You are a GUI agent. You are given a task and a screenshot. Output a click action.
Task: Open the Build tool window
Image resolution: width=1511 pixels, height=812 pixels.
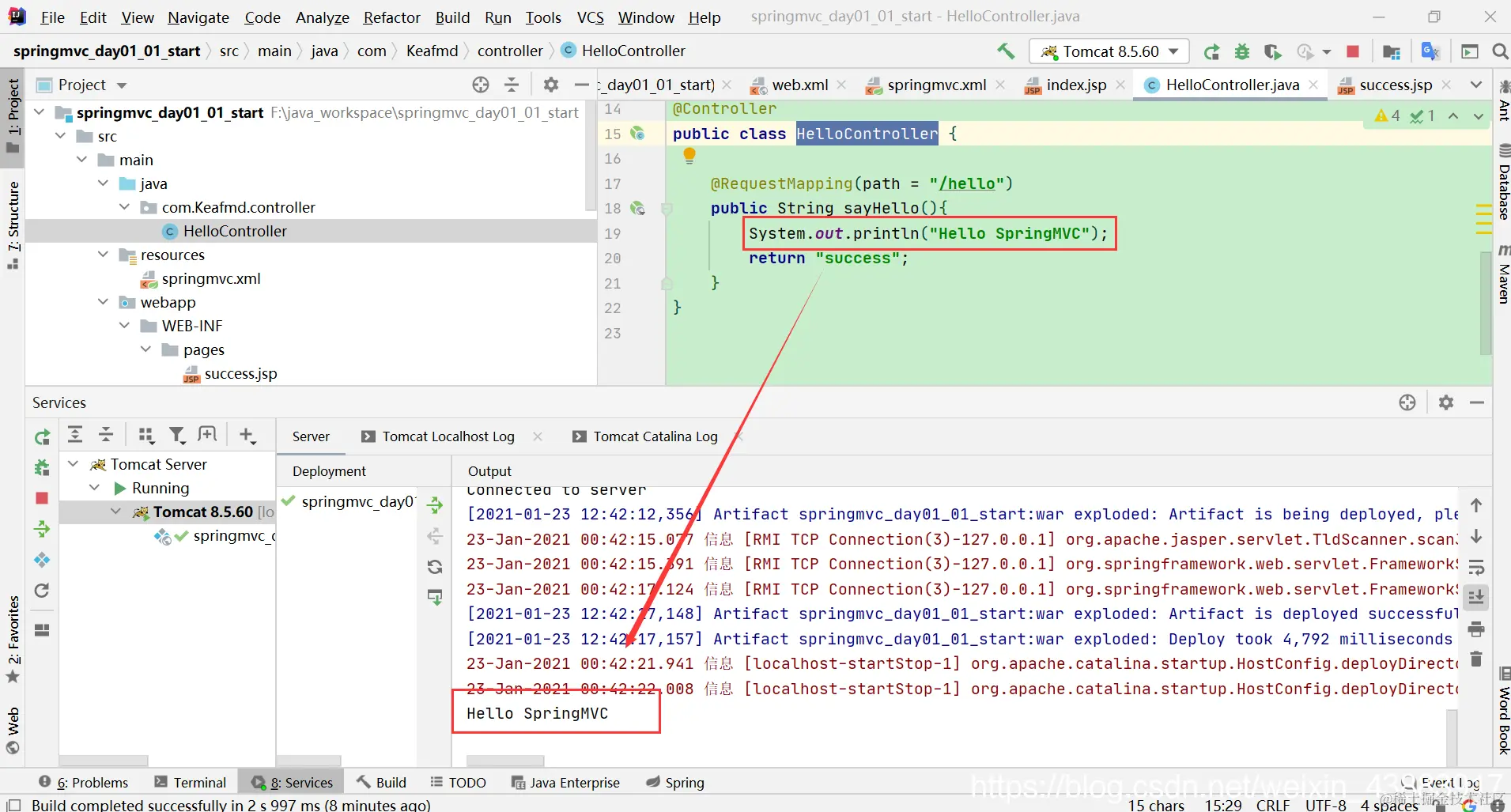[382, 782]
